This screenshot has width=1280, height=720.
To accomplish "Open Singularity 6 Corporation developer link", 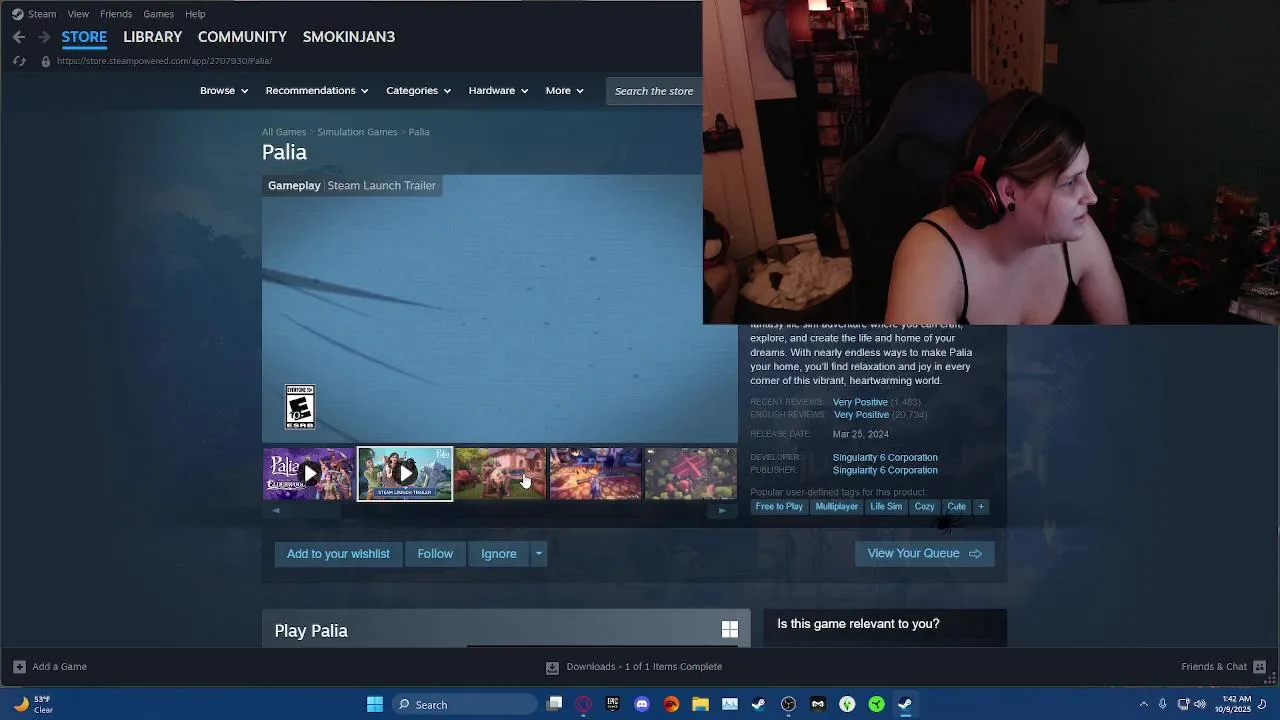I will point(885,458).
